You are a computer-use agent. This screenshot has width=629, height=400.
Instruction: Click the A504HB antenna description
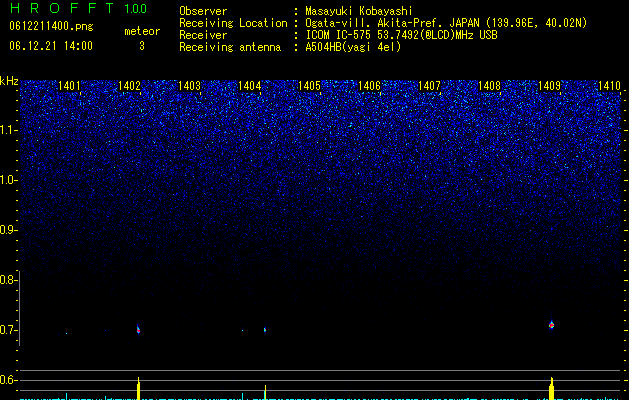pos(353,47)
